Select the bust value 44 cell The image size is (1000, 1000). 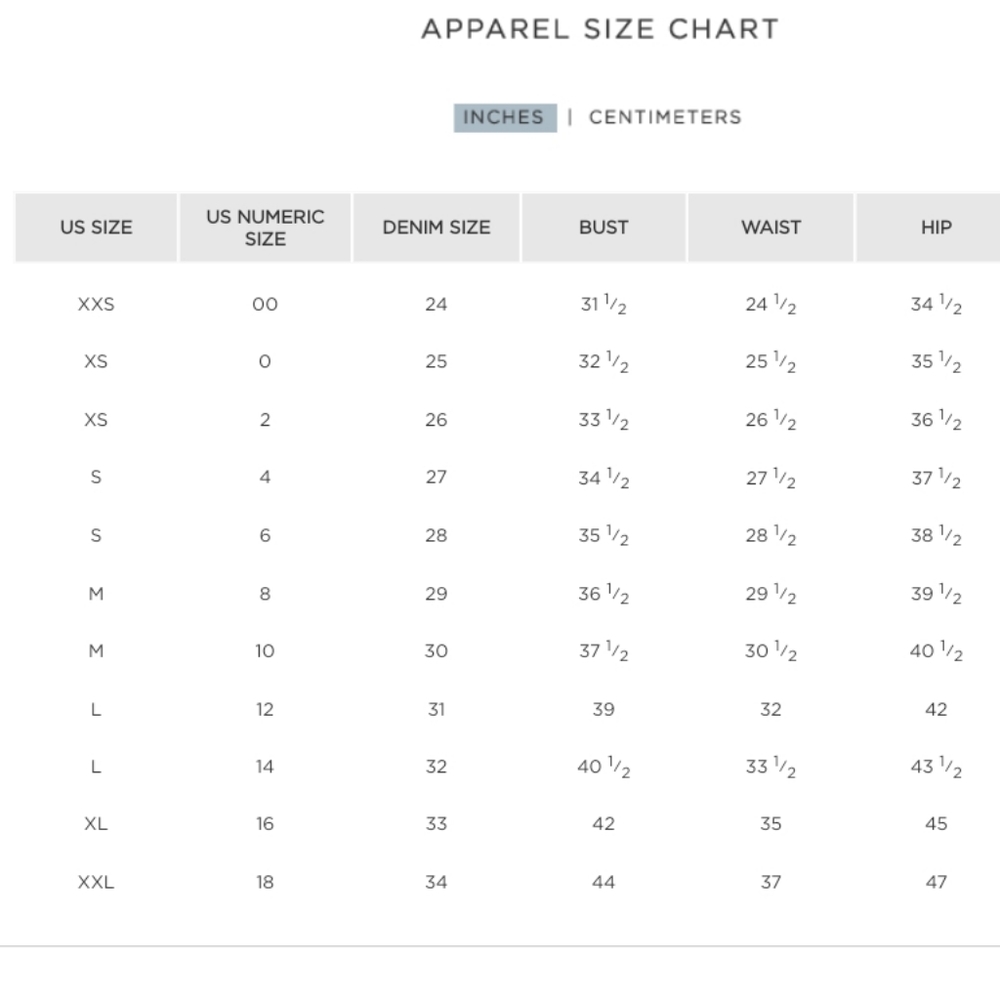603,882
